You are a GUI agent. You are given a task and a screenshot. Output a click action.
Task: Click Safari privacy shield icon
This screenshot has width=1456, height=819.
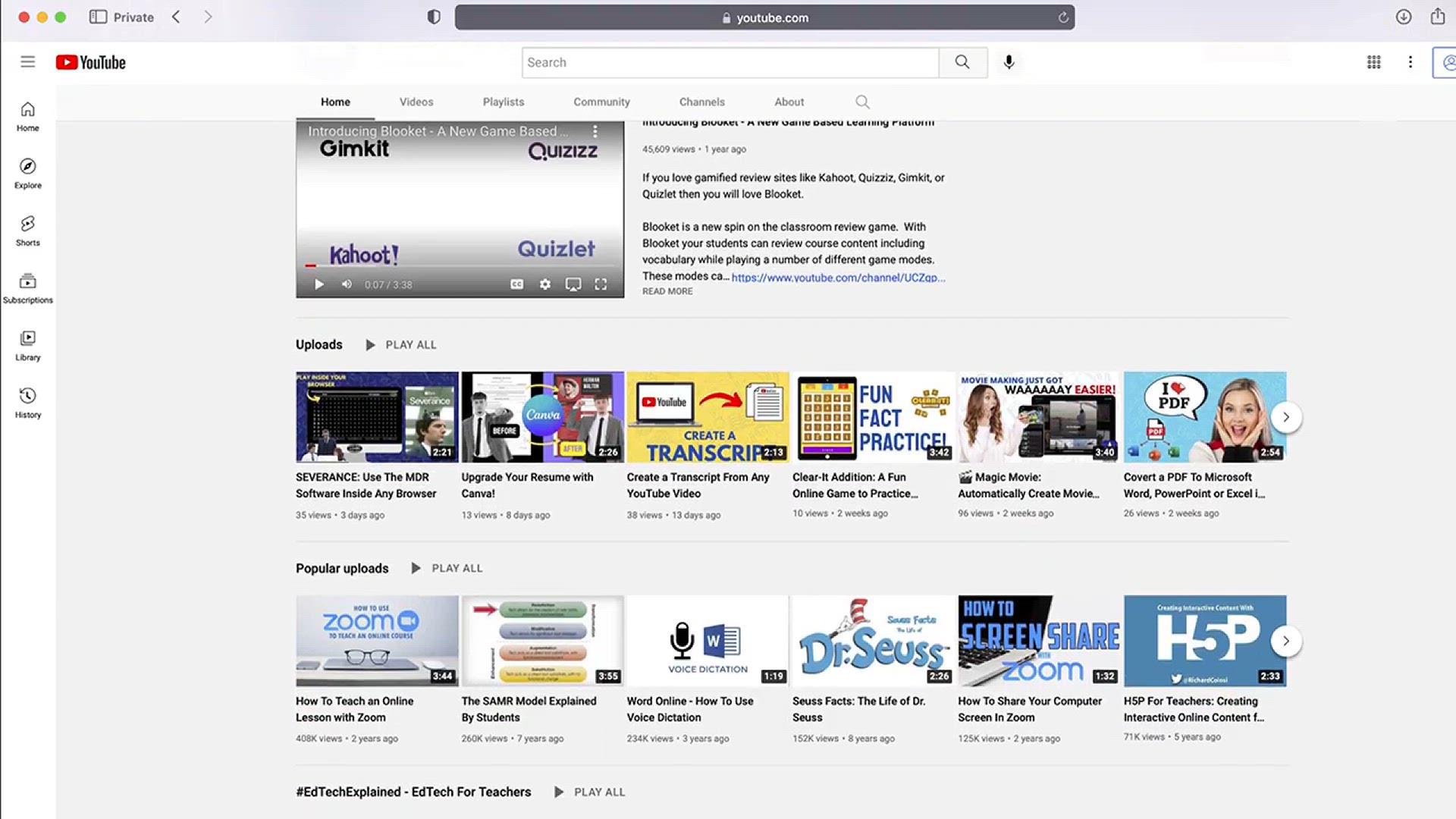[434, 17]
